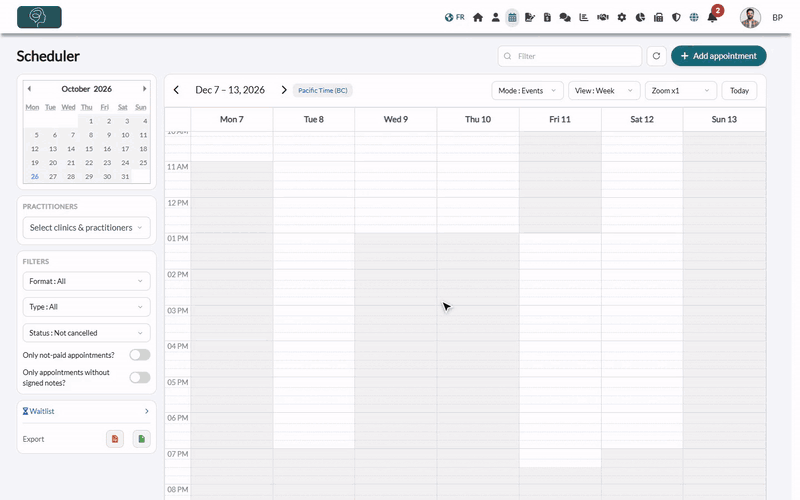Open the settings gear icon
The width and height of the screenshot is (800, 500).
[621, 17]
